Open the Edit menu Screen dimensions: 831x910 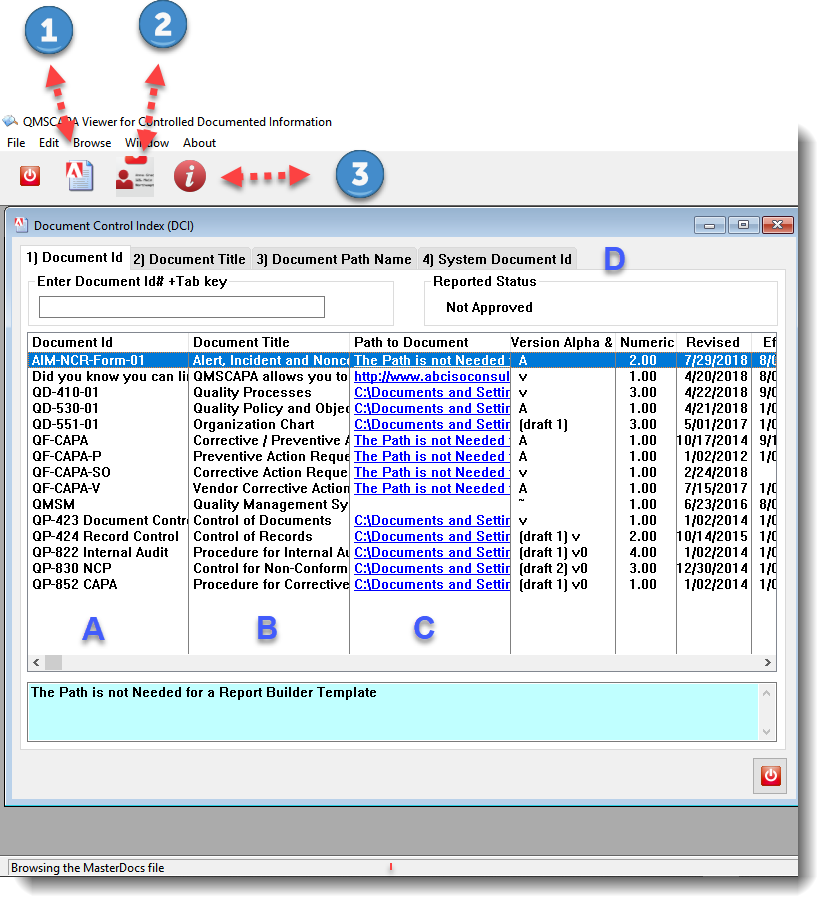[x=48, y=143]
